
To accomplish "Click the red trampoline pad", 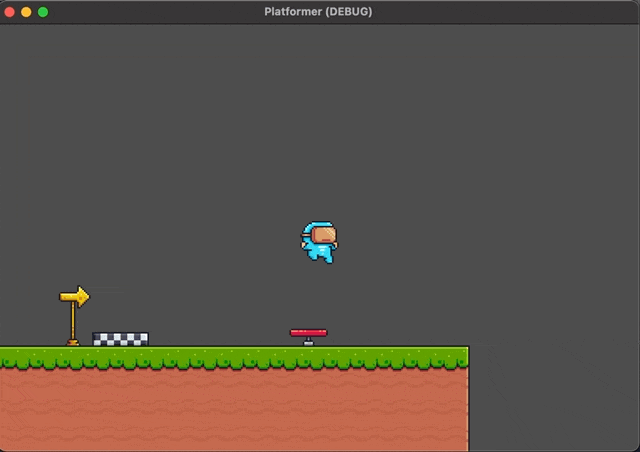I will click(308, 332).
